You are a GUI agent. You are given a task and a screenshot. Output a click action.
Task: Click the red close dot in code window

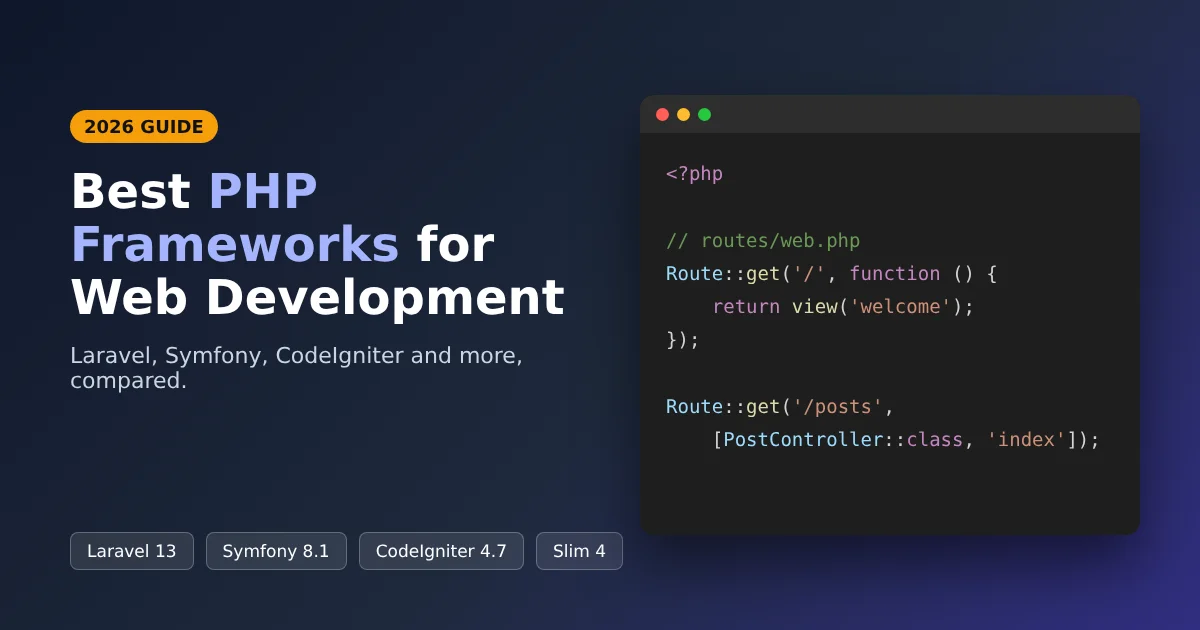(x=662, y=114)
